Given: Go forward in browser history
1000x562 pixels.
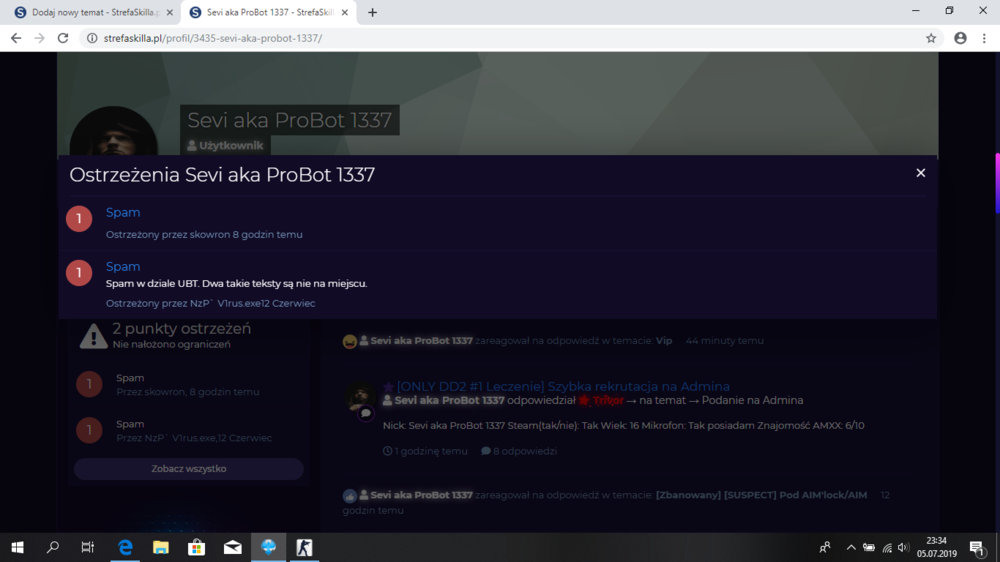Looking at the screenshot, I should pos(40,38).
